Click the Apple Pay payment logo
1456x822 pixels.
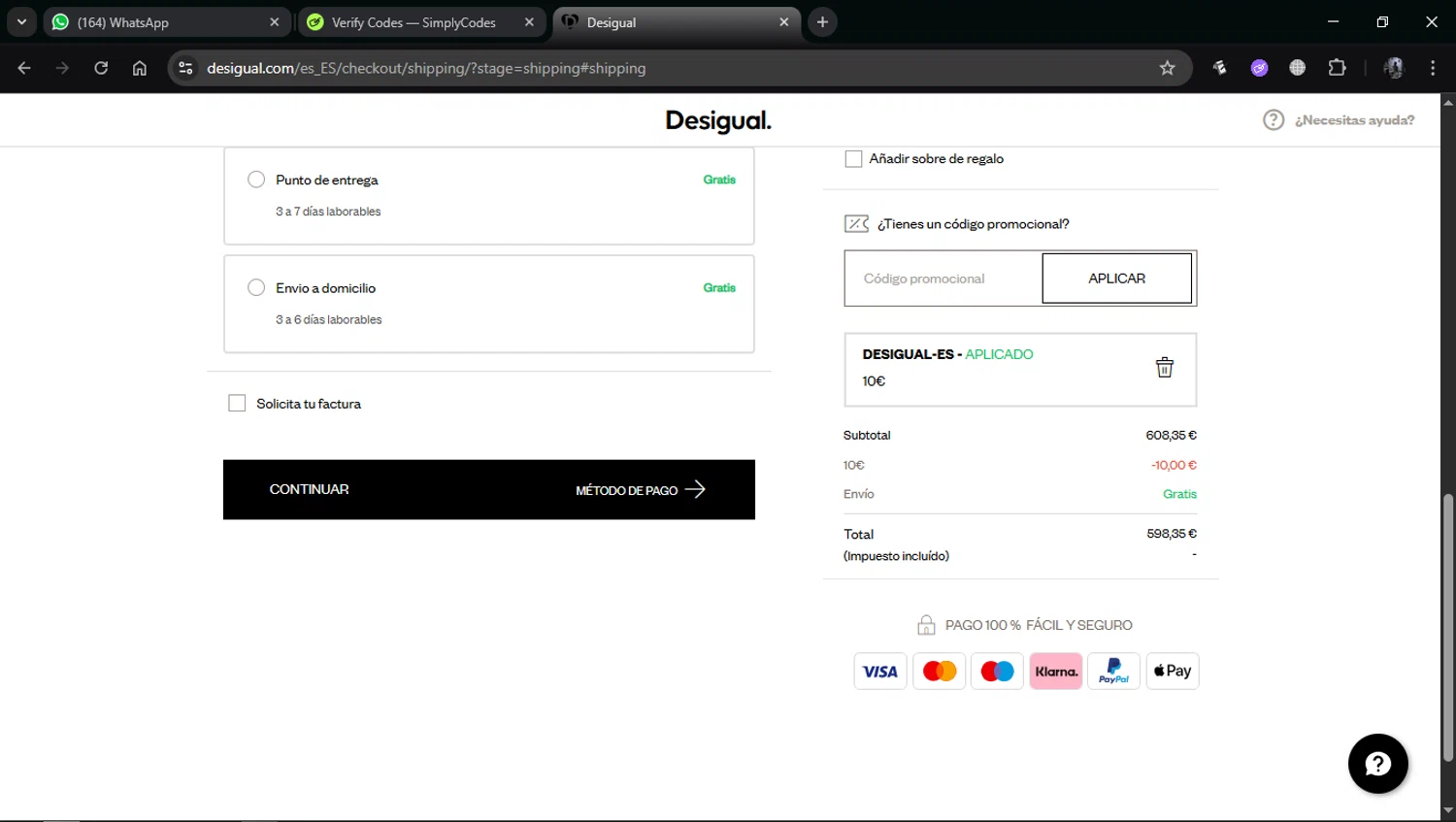coord(1173,672)
